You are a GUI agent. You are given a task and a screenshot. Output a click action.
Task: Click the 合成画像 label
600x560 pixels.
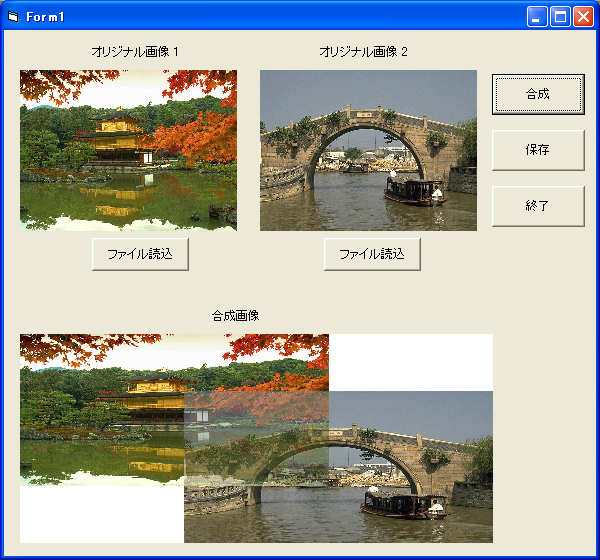pos(235,316)
